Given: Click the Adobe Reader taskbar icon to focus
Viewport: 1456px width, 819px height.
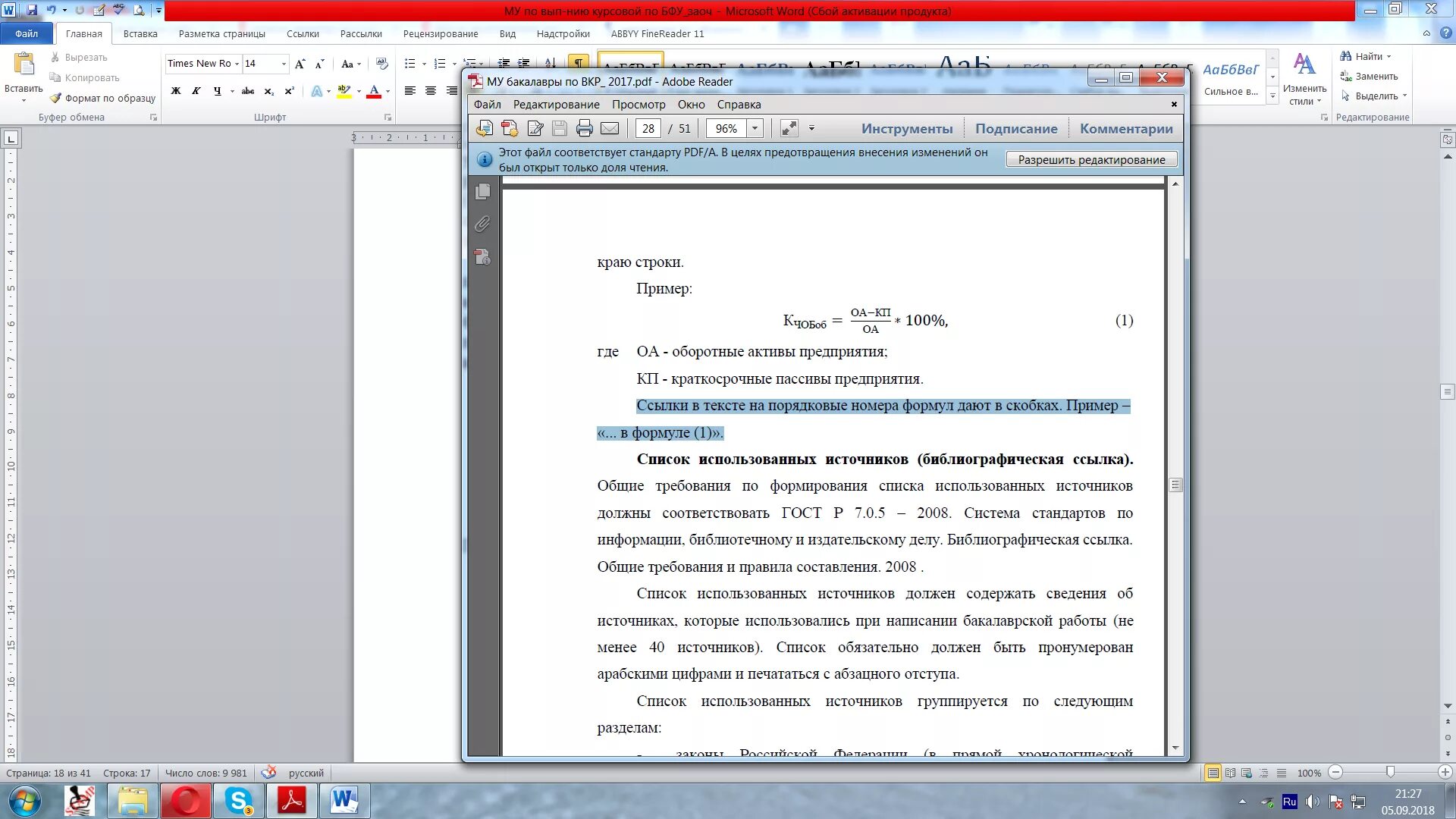Looking at the screenshot, I should (x=290, y=800).
